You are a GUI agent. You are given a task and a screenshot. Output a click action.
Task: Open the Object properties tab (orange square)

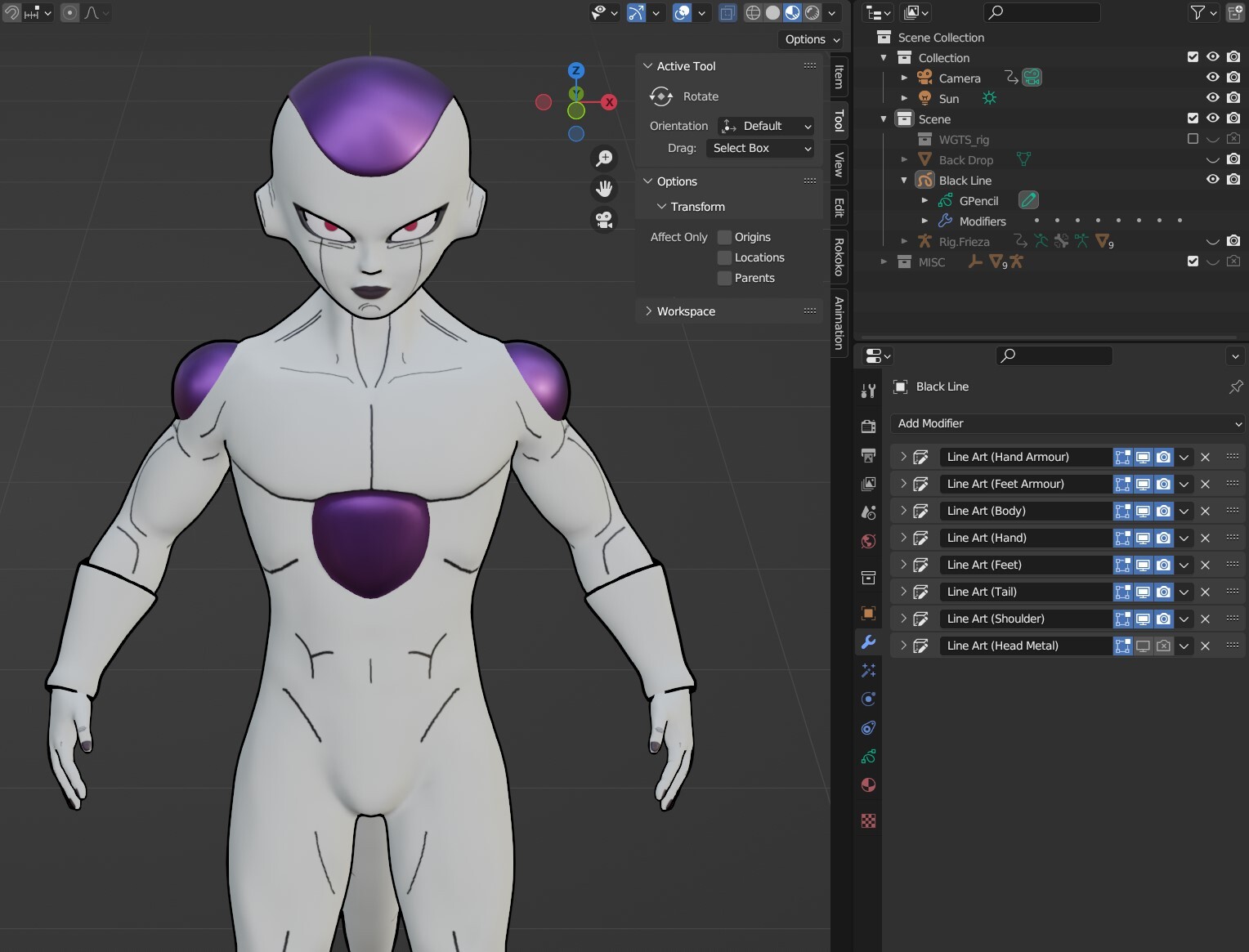(x=868, y=613)
